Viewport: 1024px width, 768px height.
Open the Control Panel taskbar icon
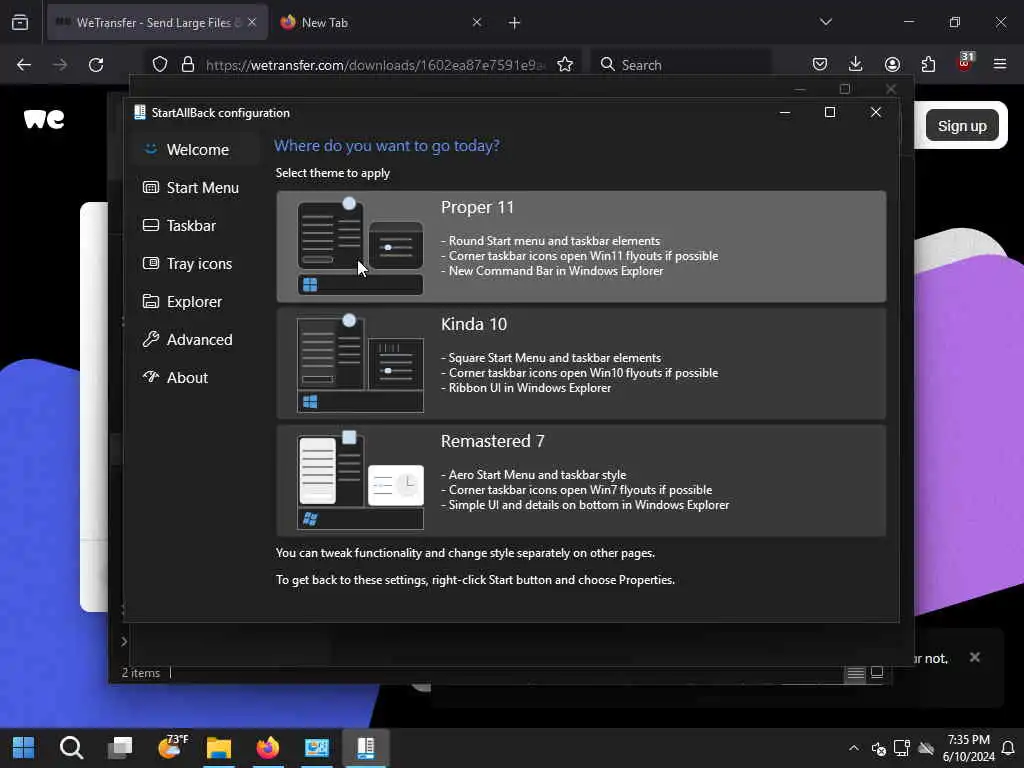pos(317,748)
